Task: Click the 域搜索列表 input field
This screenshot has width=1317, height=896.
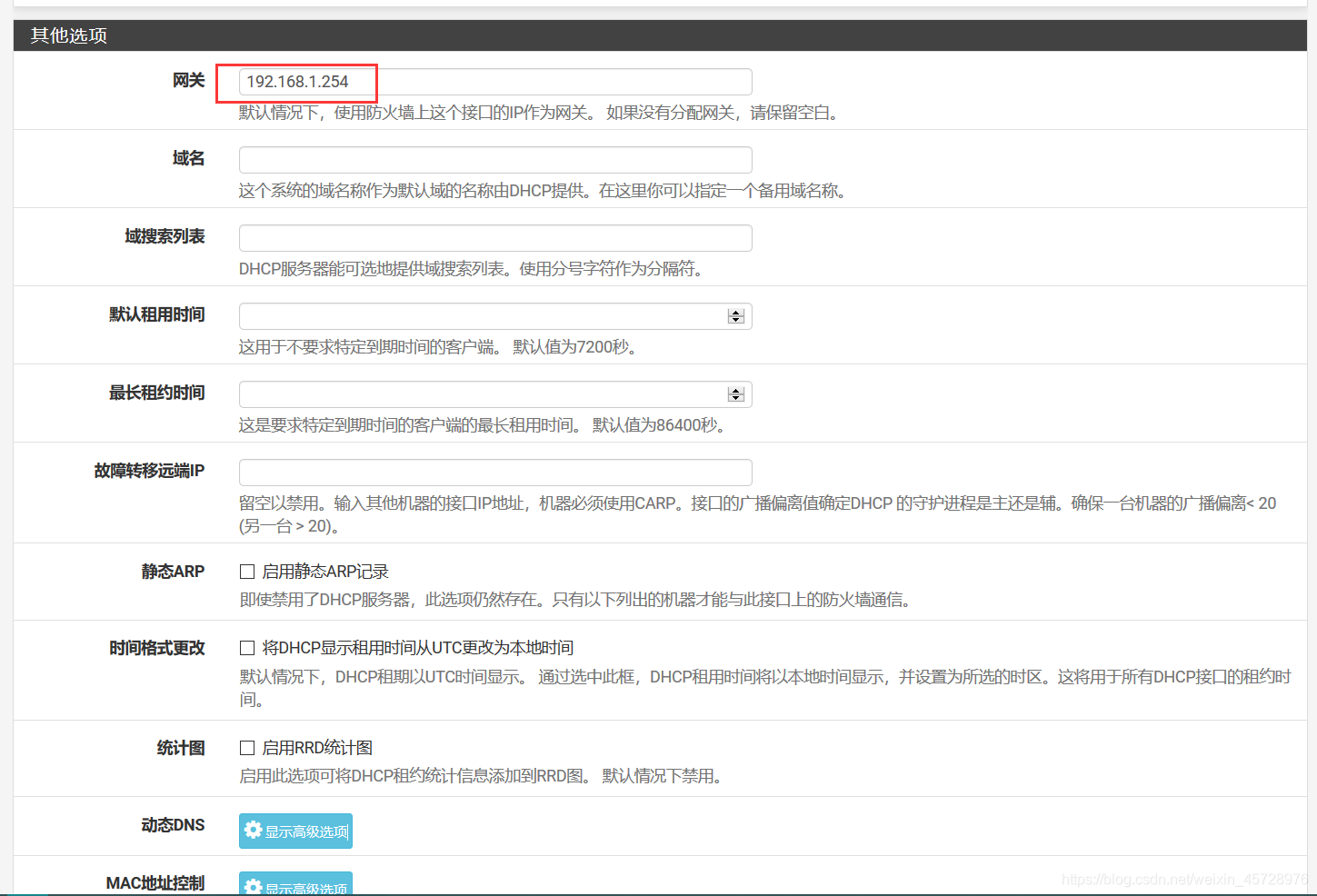Action: tap(495, 238)
